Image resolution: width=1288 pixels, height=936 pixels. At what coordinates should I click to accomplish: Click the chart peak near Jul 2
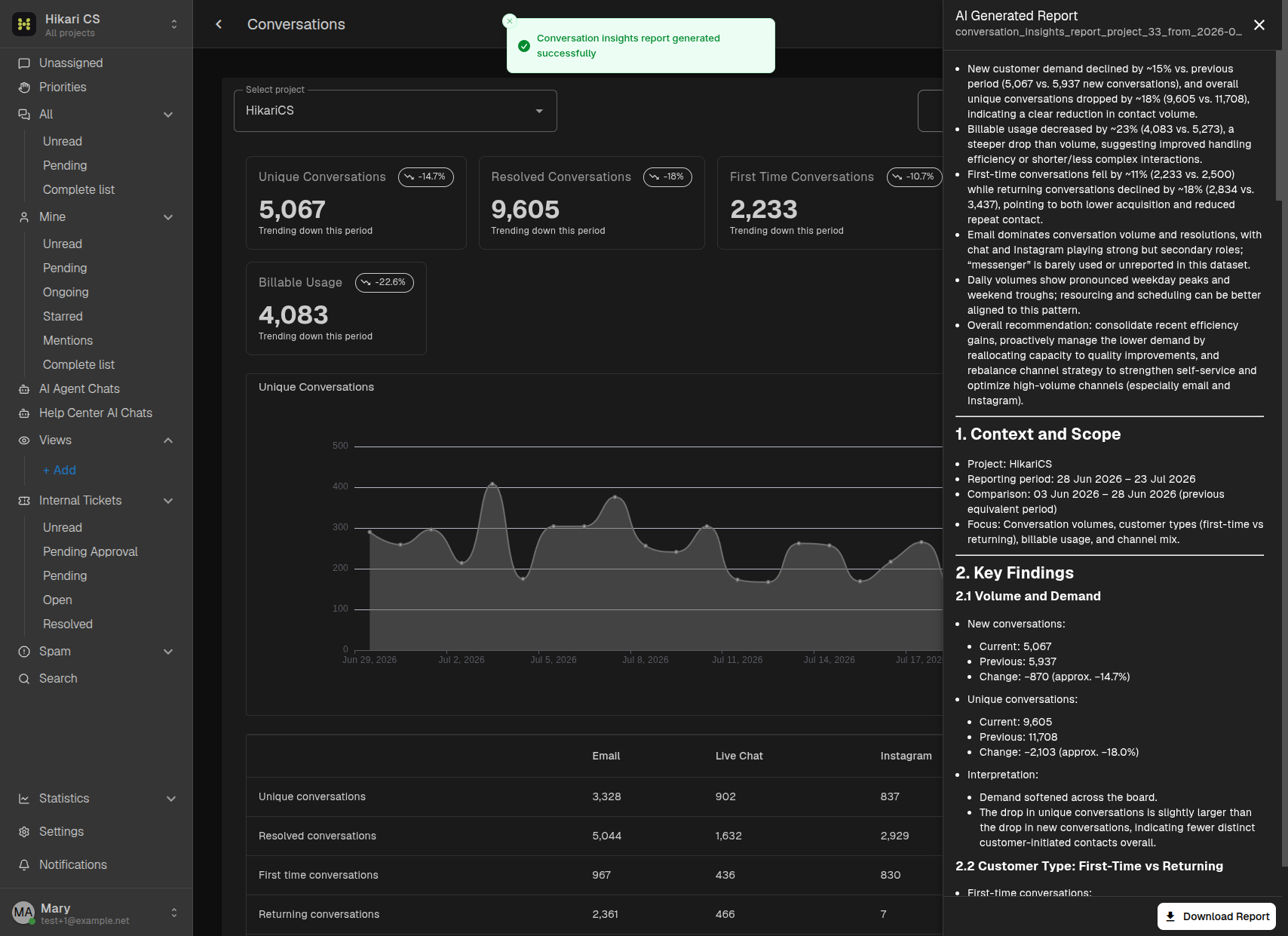tap(492, 484)
